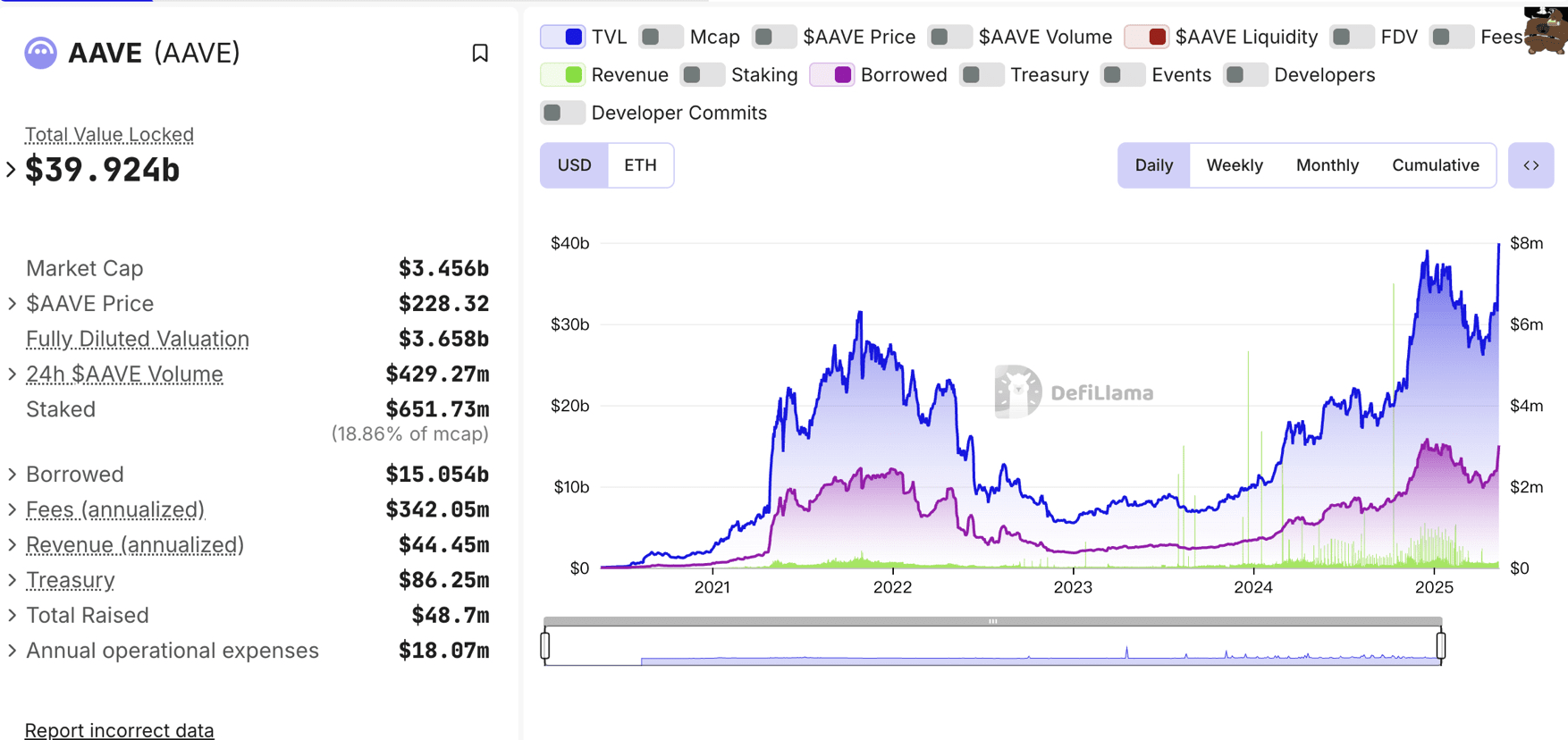This screenshot has width=1568, height=740.
Task: Select the Cumulative view tab
Action: pos(1436,165)
